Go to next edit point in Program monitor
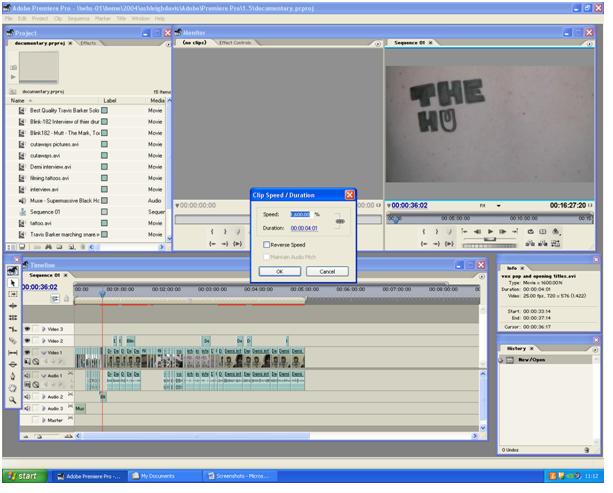The height and width of the screenshot is (493, 613). click(515, 231)
